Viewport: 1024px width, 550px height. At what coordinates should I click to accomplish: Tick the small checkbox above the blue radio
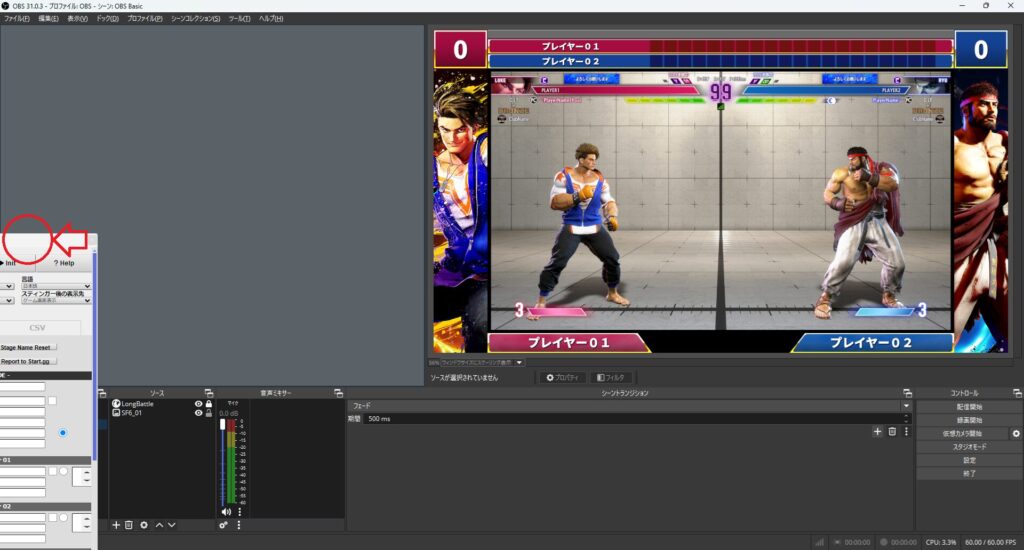tap(52, 400)
